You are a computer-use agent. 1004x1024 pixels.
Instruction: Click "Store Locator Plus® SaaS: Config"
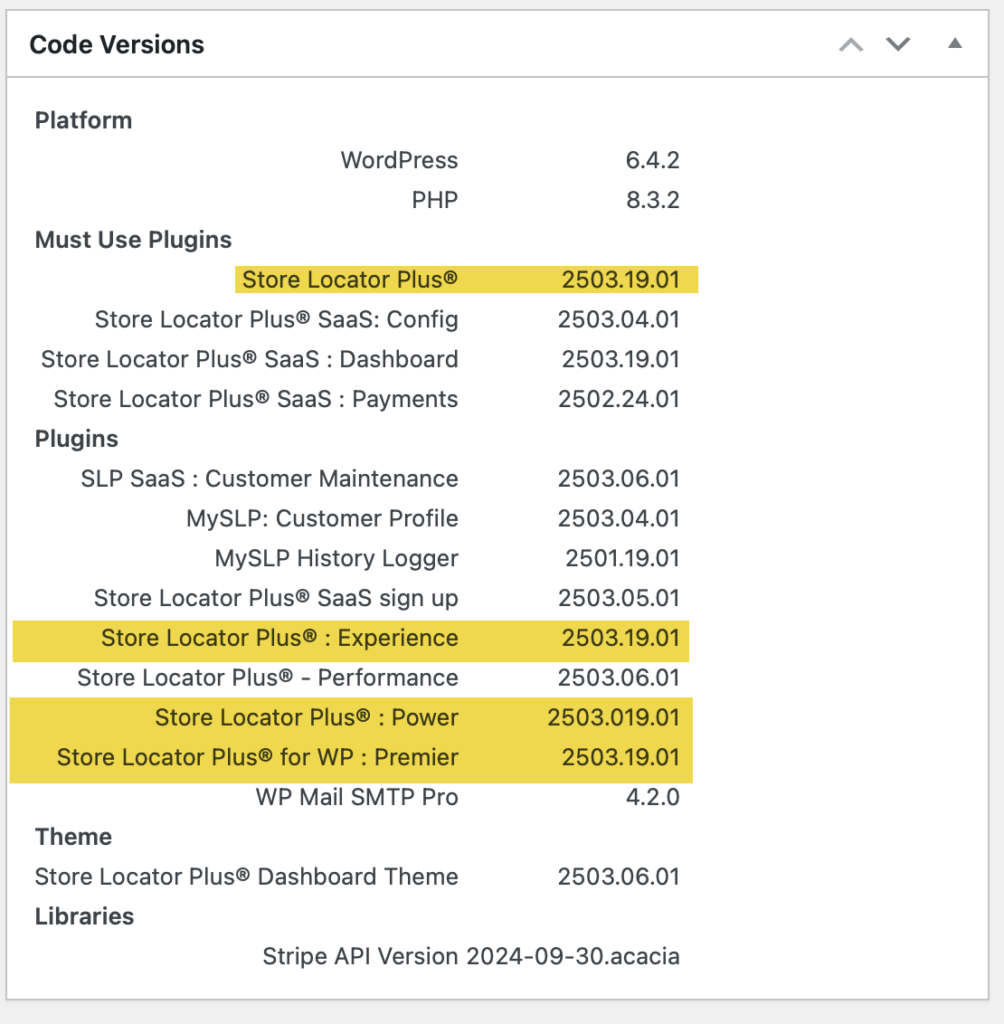coord(276,319)
